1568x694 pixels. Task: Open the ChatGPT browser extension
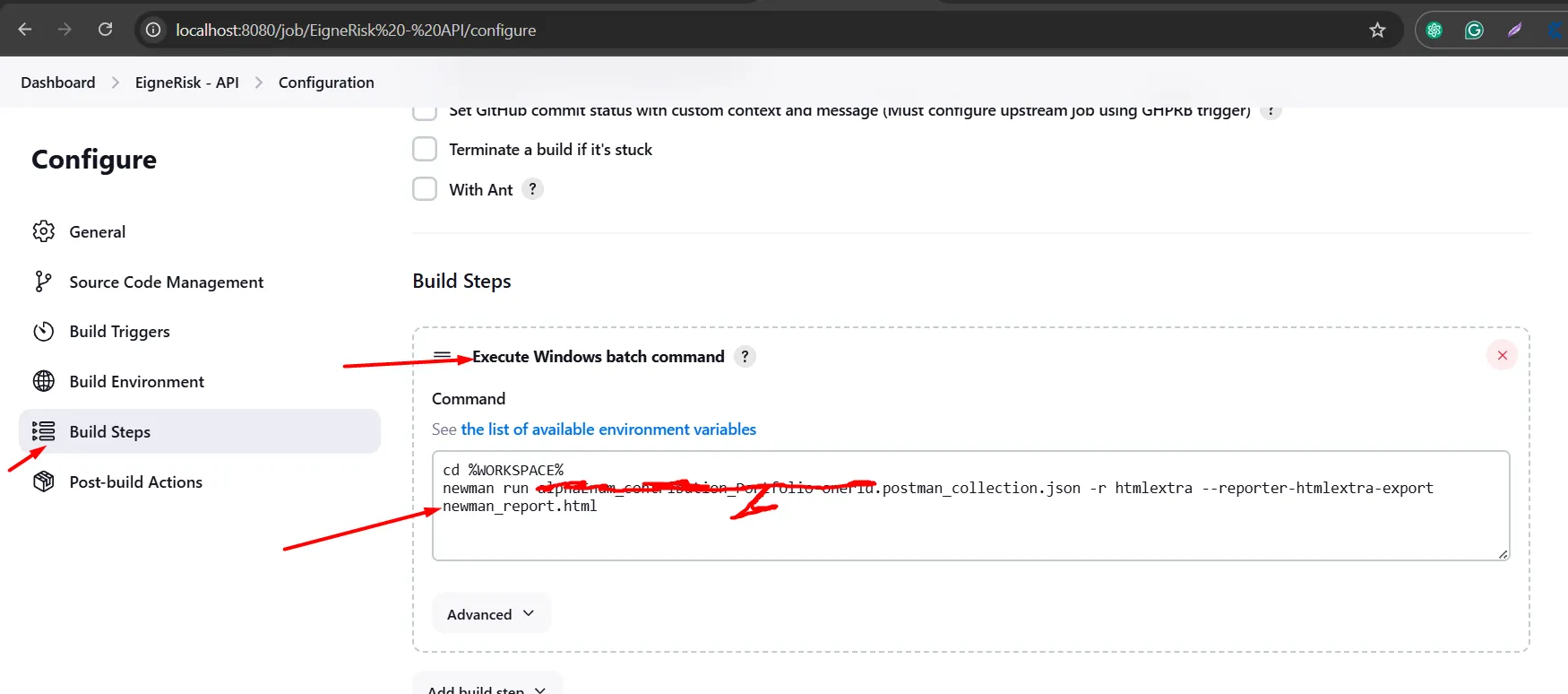click(x=1434, y=30)
